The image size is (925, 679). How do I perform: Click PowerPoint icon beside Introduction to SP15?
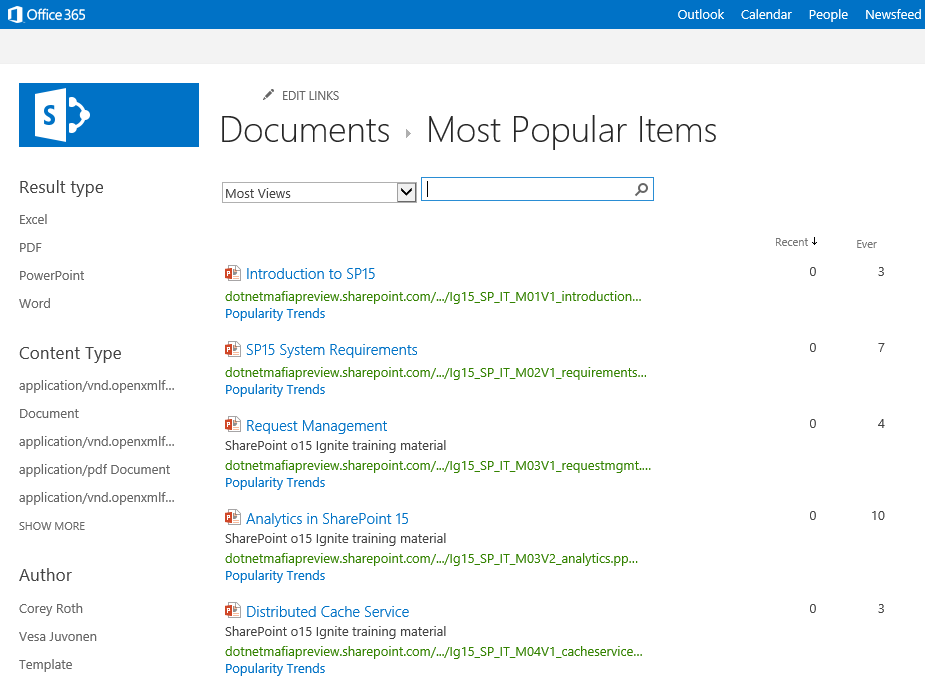[x=232, y=273]
